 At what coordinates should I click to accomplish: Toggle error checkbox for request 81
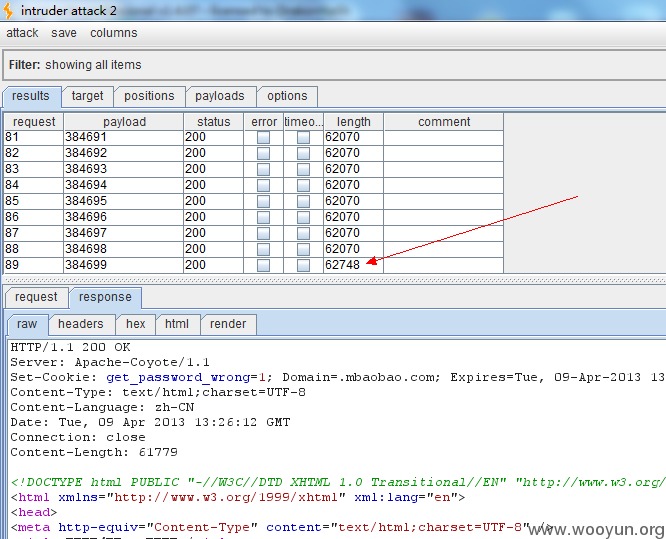(x=263, y=137)
